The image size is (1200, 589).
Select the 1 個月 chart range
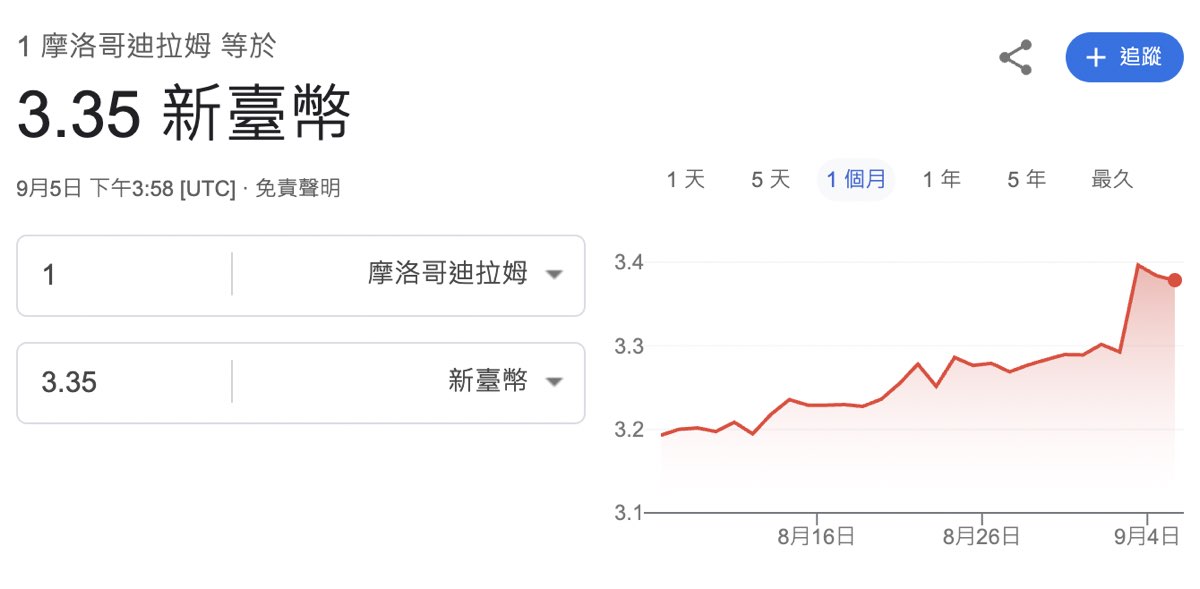(856, 180)
